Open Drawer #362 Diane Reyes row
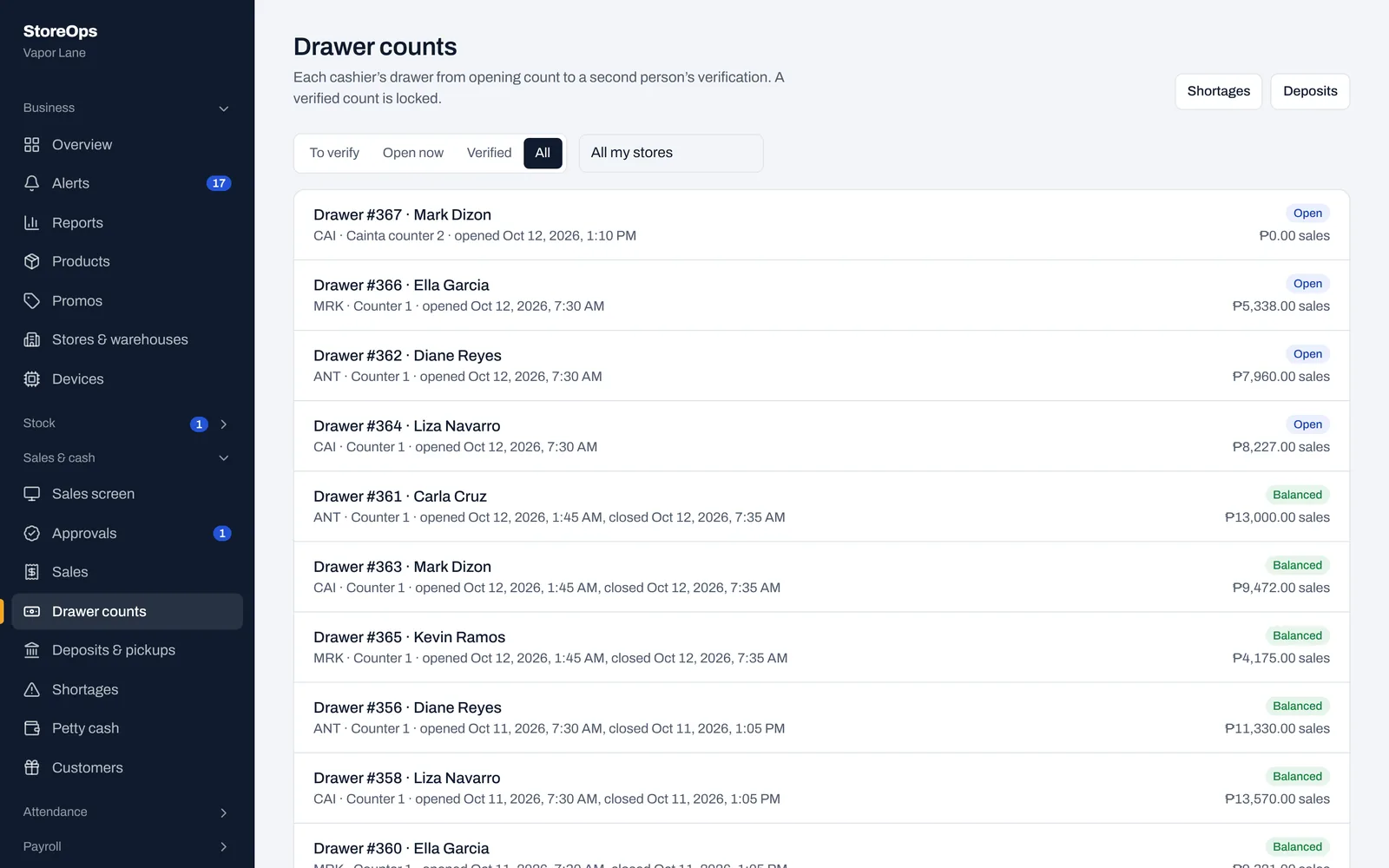Image resolution: width=1389 pixels, height=868 pixels. 821,365
